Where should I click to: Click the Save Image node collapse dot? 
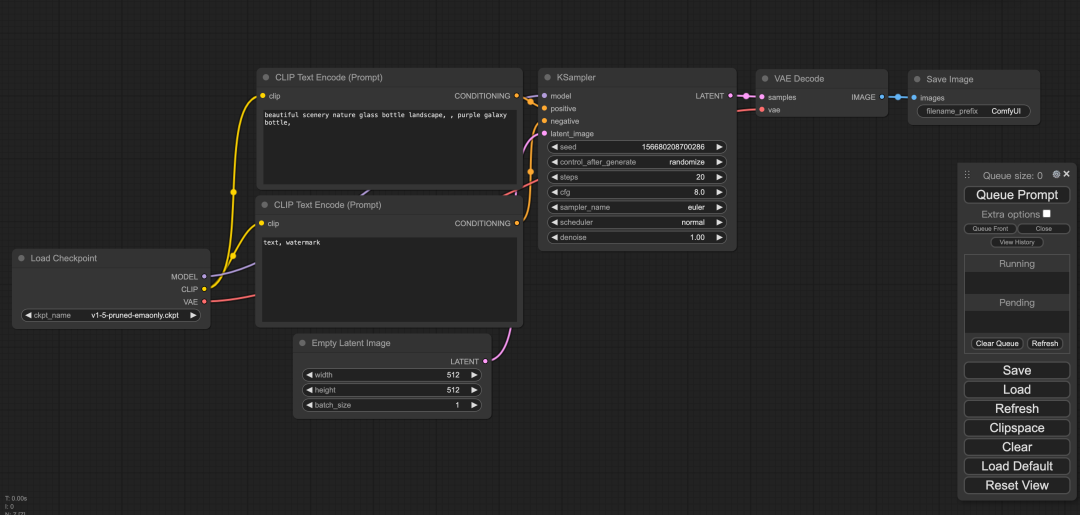917,79
